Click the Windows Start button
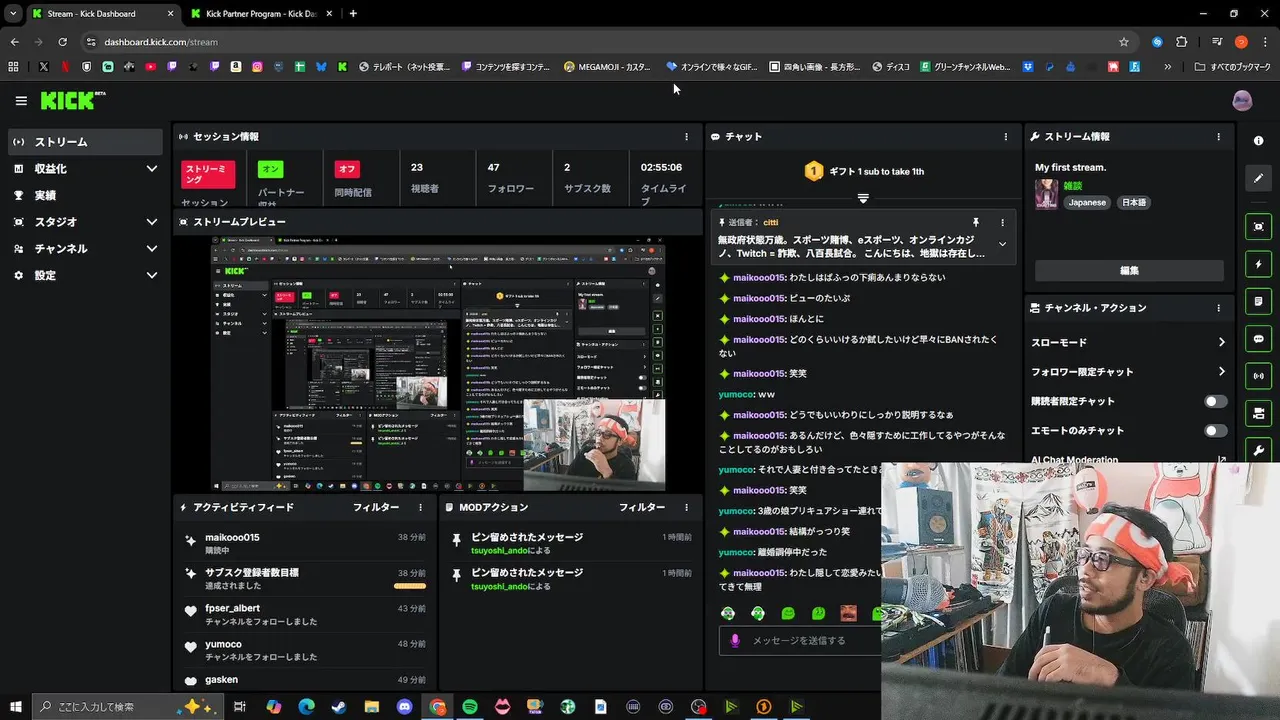 click(x=15, y=707)
